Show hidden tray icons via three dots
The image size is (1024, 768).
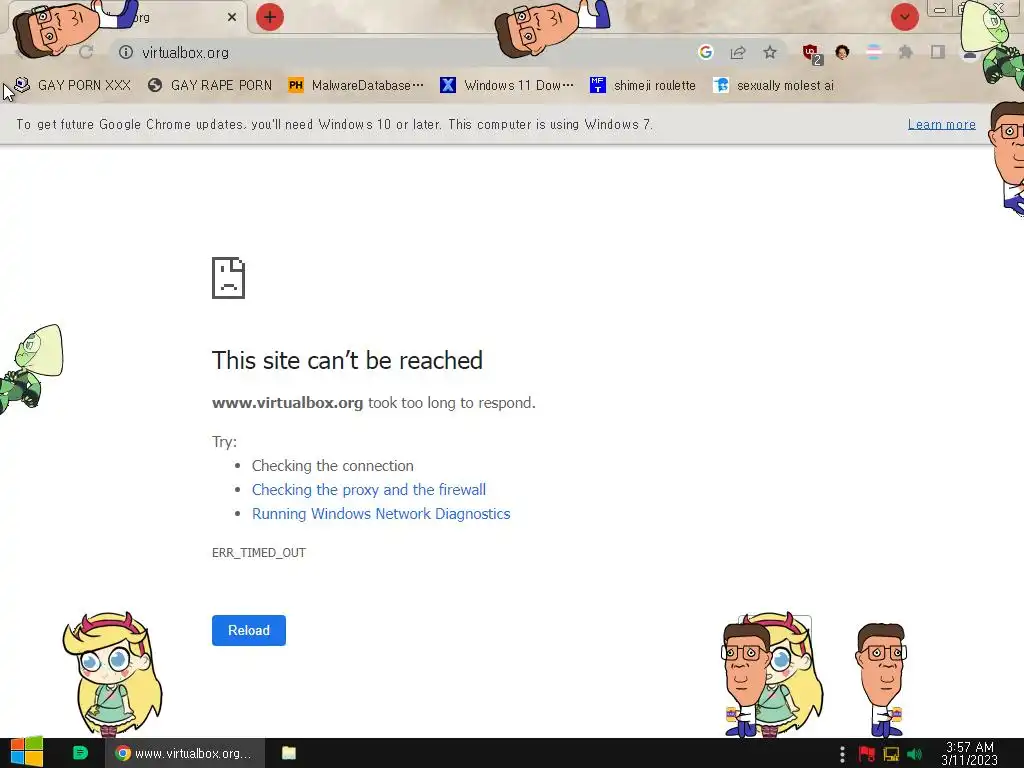[842, 754]
